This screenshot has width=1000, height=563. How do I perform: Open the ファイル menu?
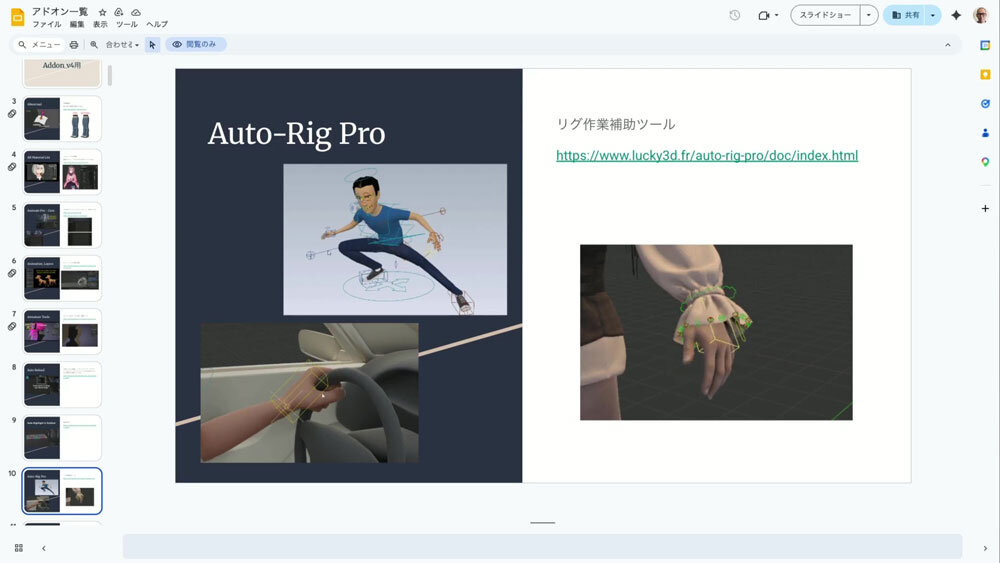[x=47, y=24]
